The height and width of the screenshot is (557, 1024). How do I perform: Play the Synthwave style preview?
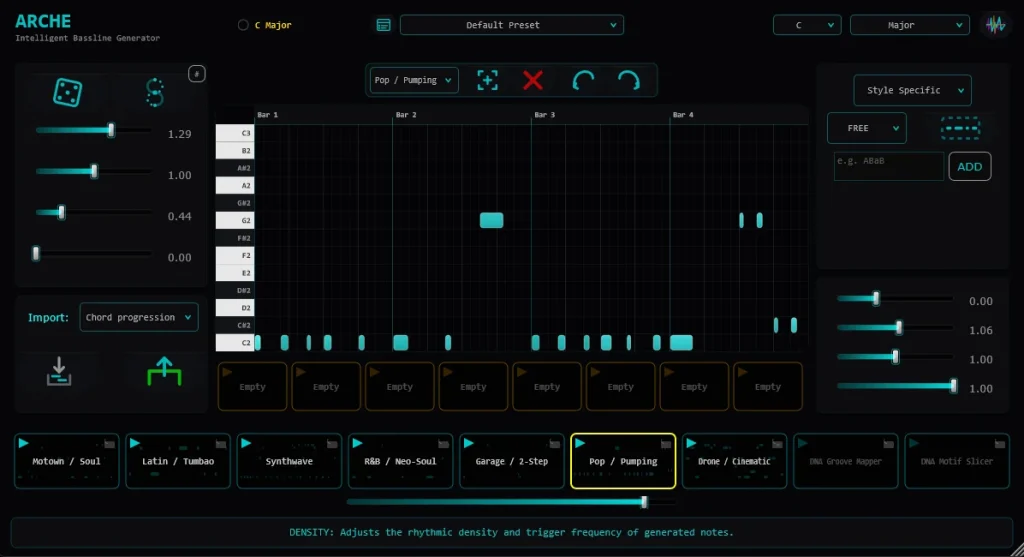pyautogui.click(x=246, y=443)
